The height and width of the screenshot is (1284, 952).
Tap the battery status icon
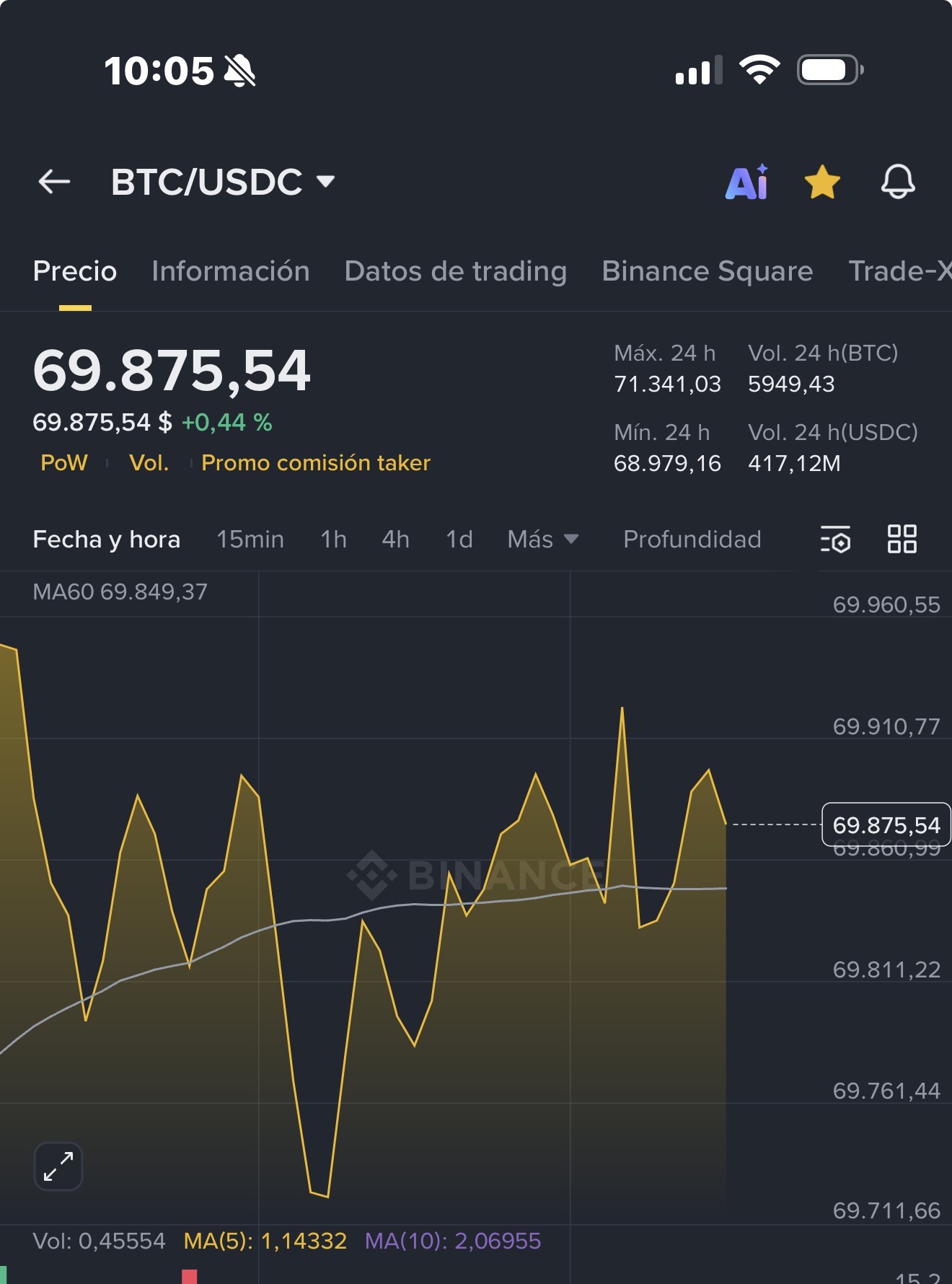click(830, 70)
